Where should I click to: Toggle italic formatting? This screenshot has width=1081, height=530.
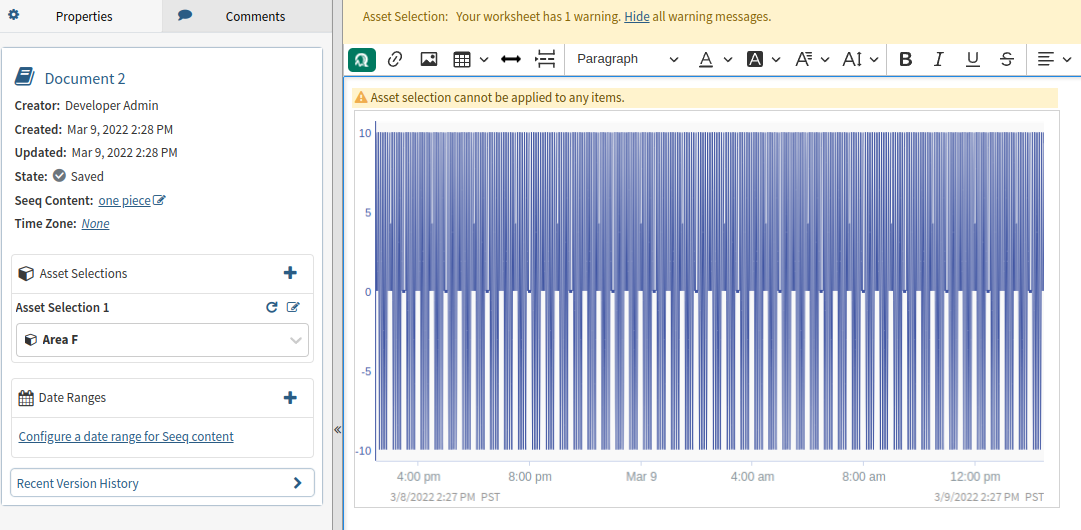tap(938, 59)
